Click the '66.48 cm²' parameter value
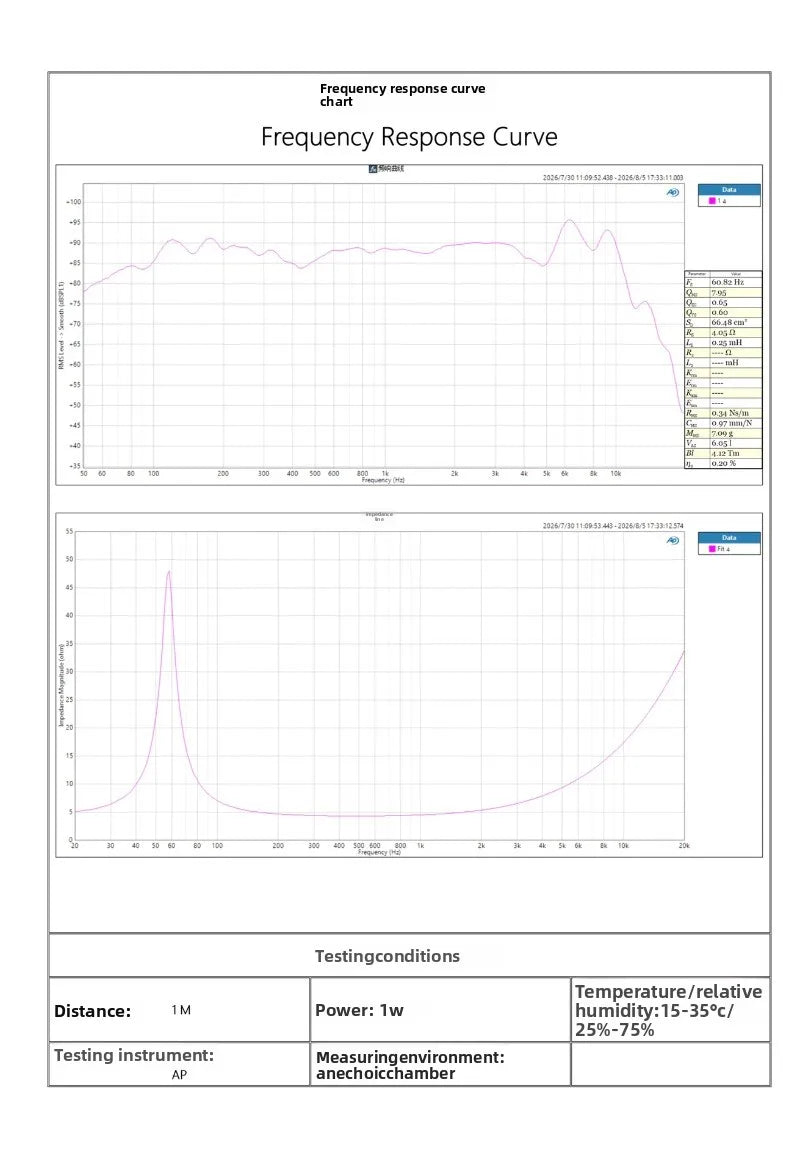 729,322
